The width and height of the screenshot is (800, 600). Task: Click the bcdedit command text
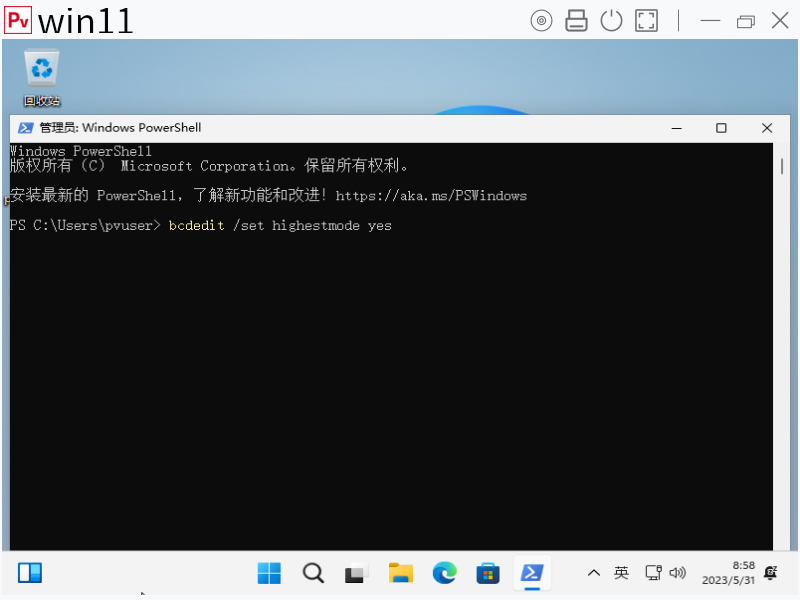point(196,225)
